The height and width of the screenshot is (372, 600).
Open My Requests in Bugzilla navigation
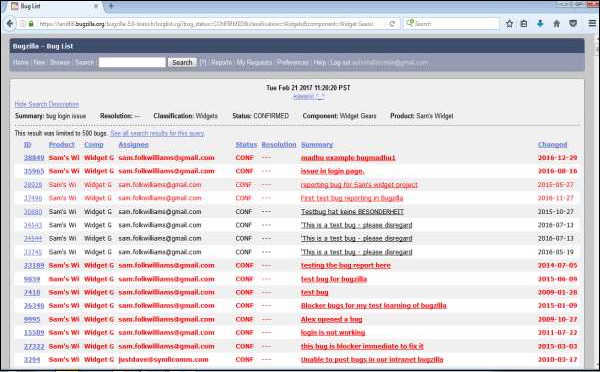254,62
